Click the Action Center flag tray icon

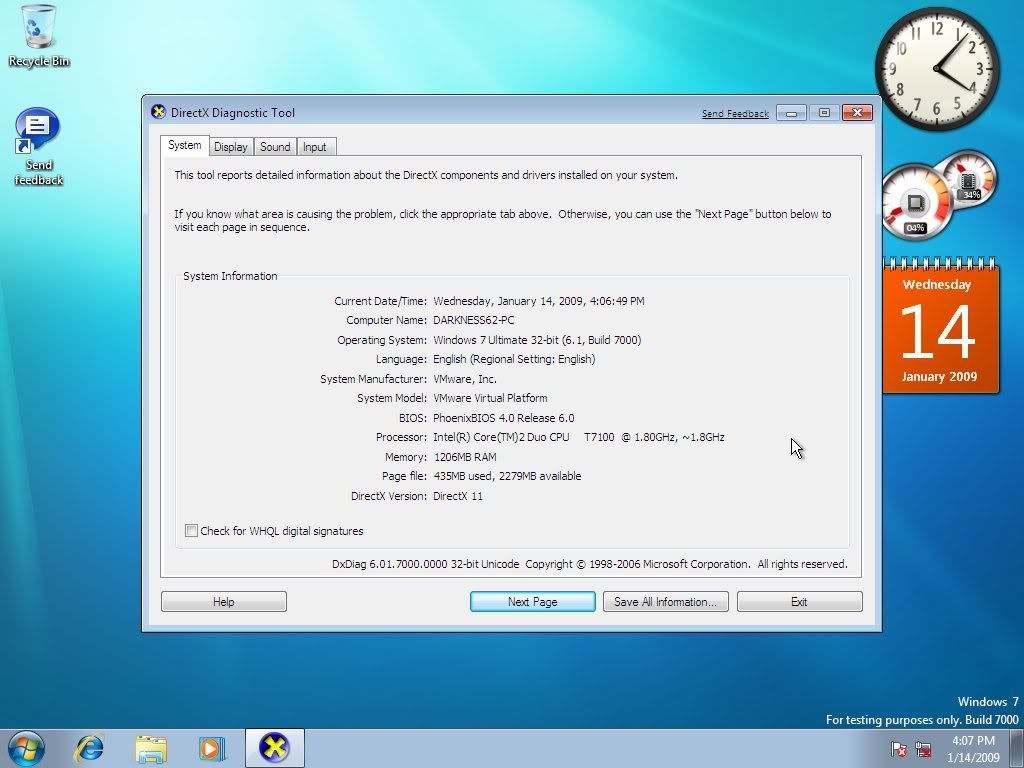coord(899,749)
